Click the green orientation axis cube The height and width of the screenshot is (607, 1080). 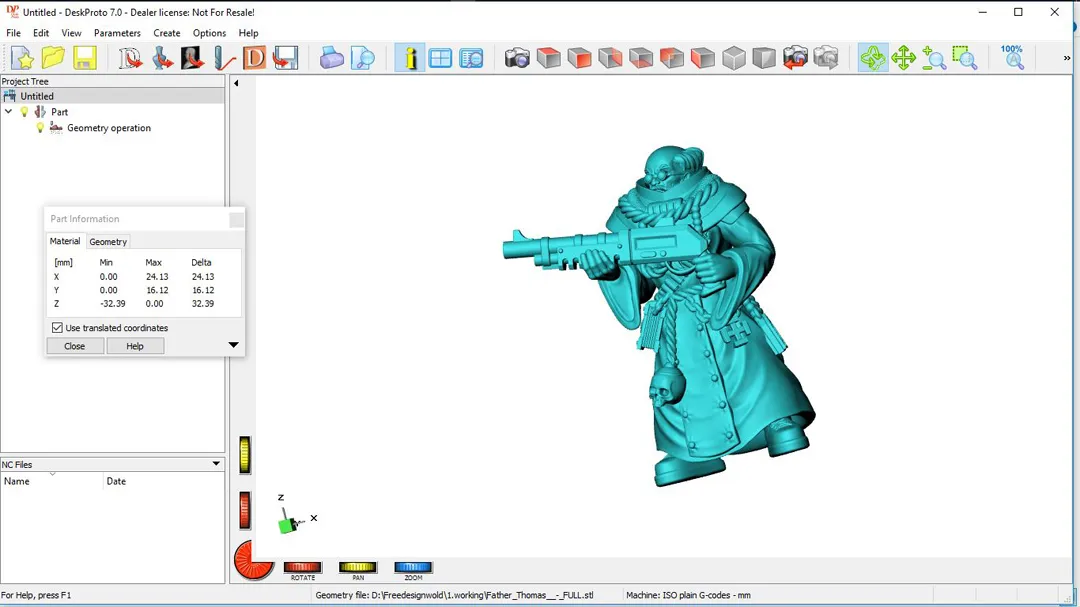(287, 525)
